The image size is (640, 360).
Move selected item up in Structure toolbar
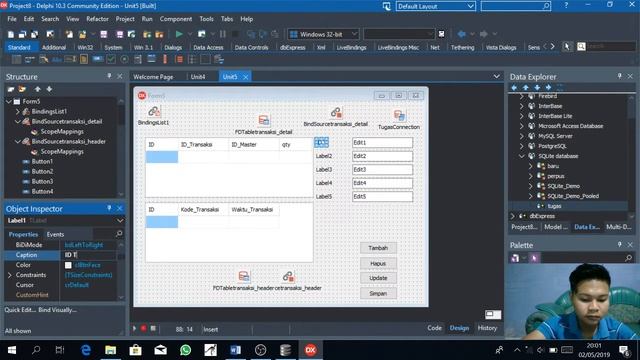[38, 89]
